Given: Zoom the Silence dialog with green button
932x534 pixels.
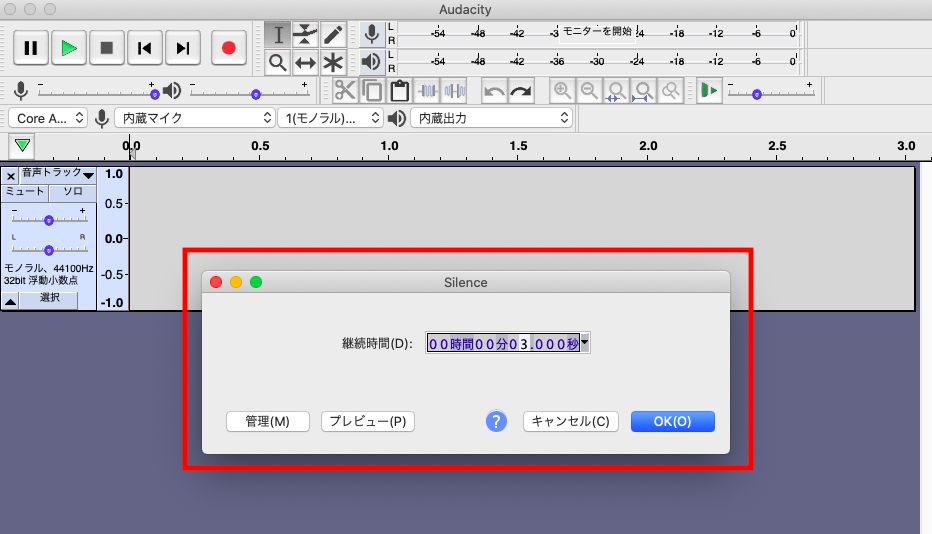Looking at the screenshot, I should point(256,282).
